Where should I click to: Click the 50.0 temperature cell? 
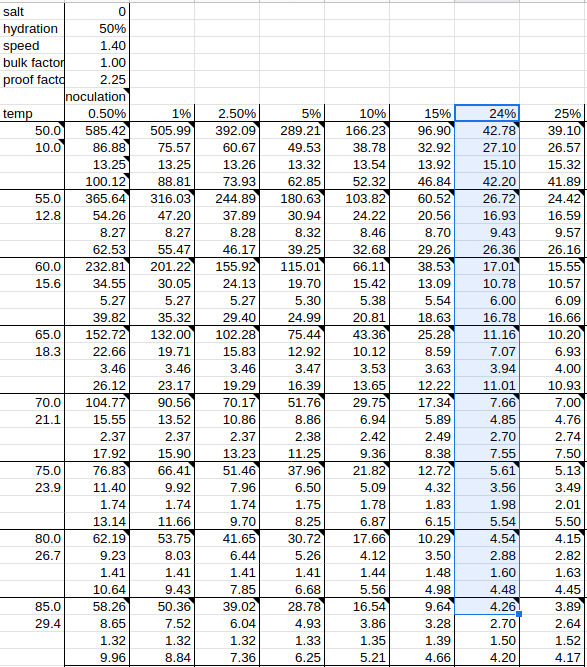[32, 131]
